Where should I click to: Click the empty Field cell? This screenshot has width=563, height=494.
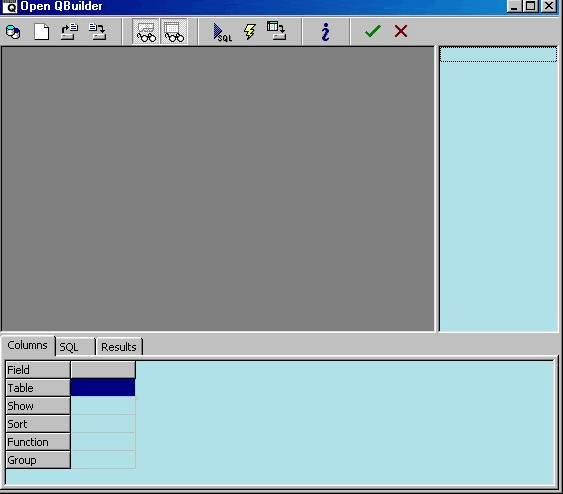pos(103,370)
